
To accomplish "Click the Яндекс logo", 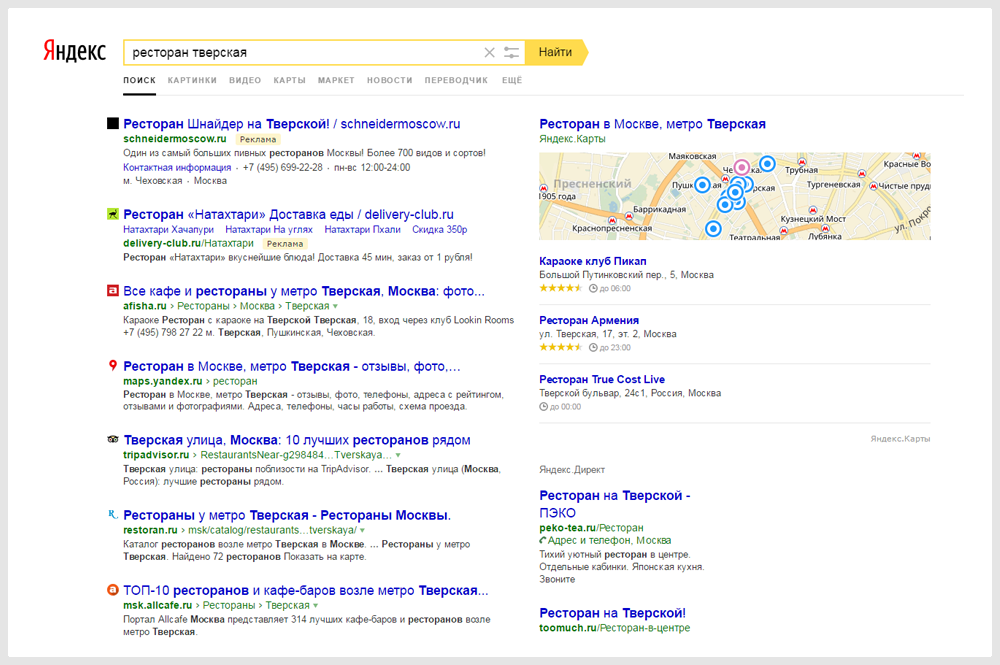I will tap(75, 51).
